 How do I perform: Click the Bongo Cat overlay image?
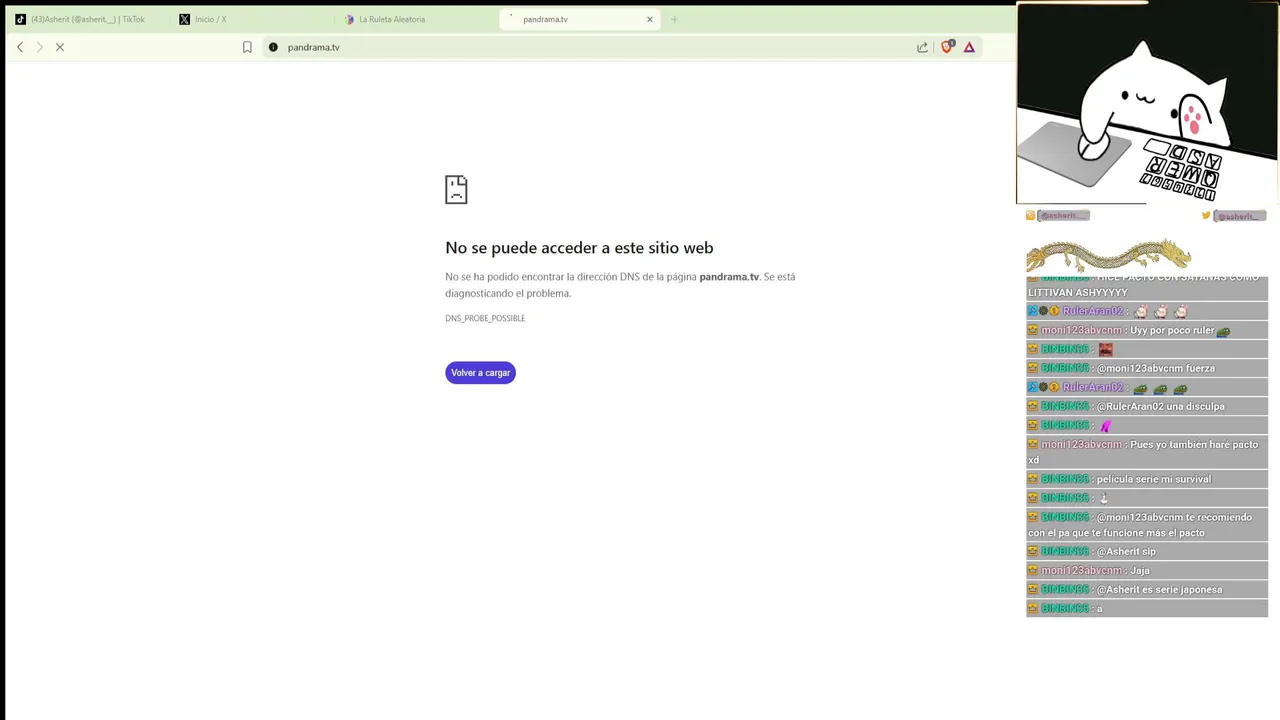pyautogui.click(x=1147, y=103)
